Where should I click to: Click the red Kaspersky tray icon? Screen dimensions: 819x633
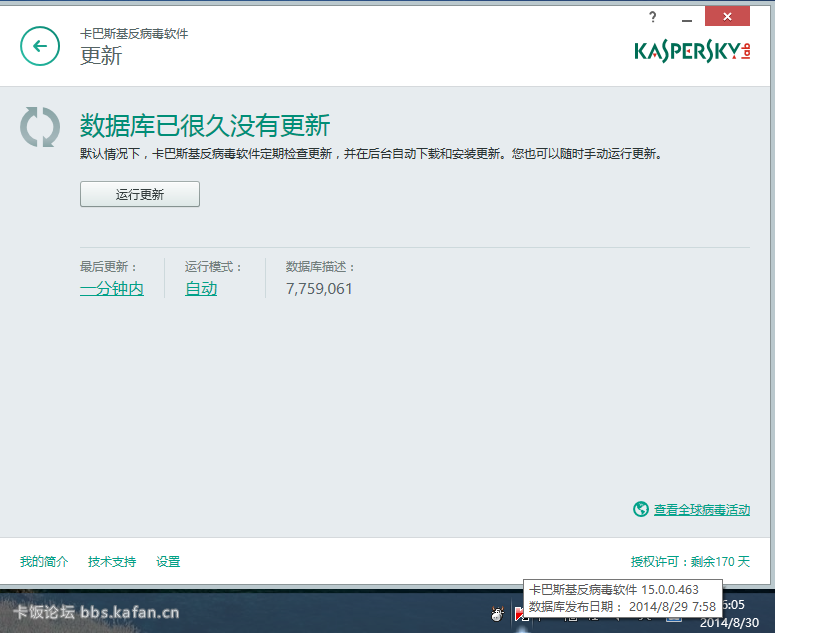(519, 614)
